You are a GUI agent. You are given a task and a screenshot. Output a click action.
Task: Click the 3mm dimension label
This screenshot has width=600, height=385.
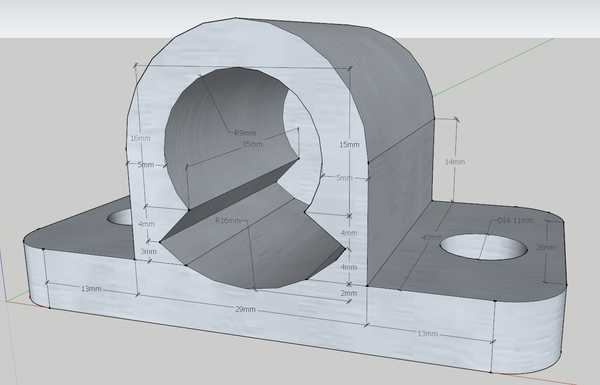coord(148,251)
